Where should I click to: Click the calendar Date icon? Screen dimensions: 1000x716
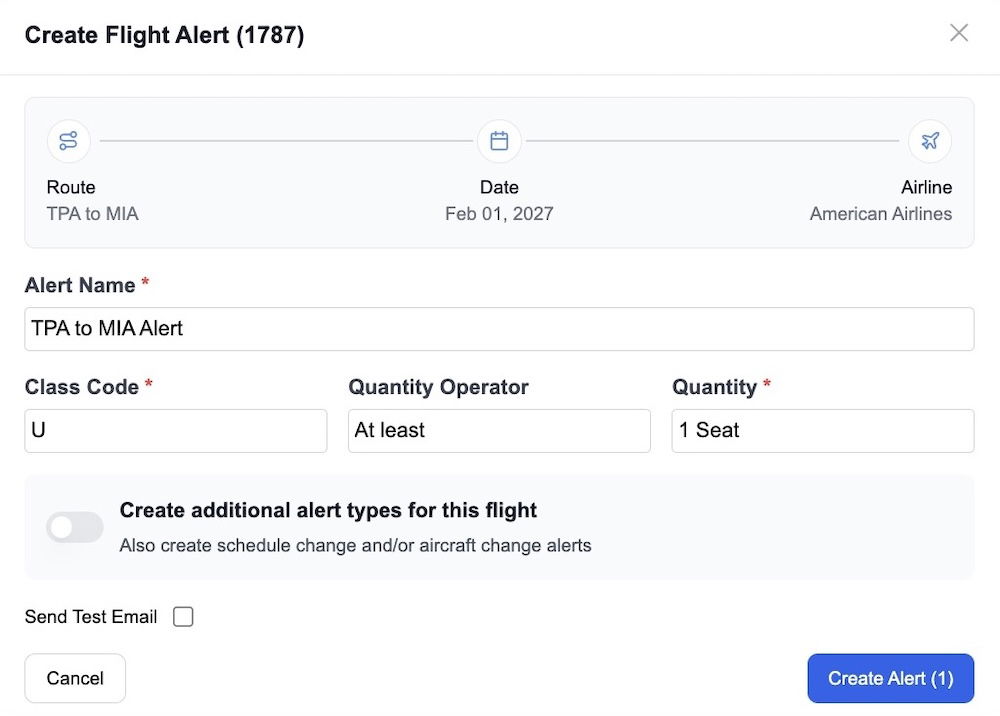click(499, 141)
